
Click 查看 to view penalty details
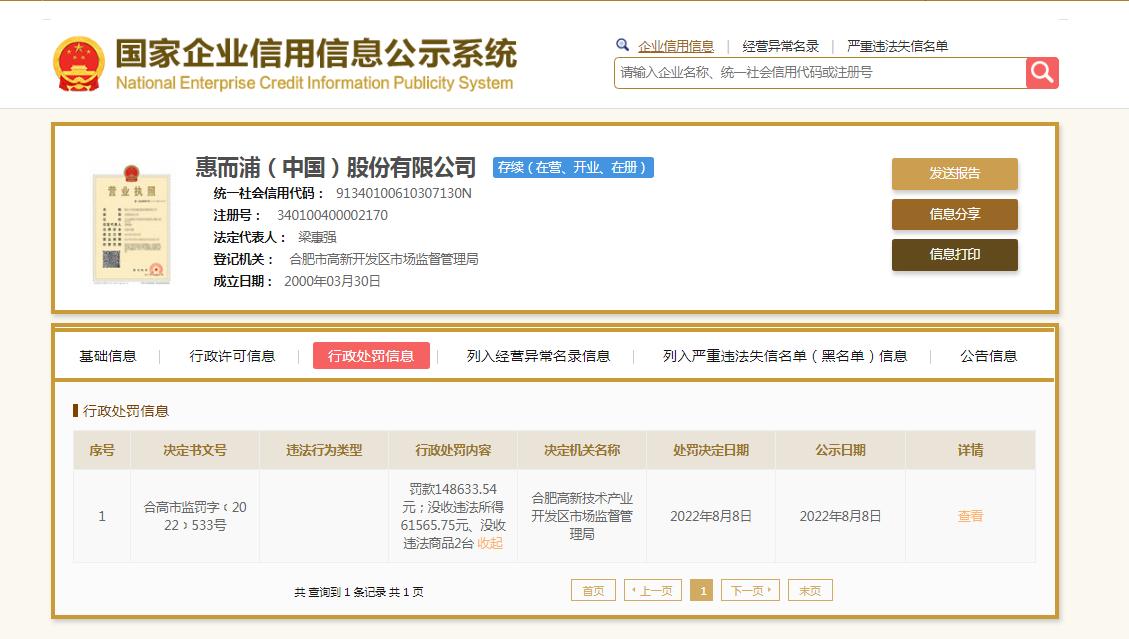(x=970, y=516)
